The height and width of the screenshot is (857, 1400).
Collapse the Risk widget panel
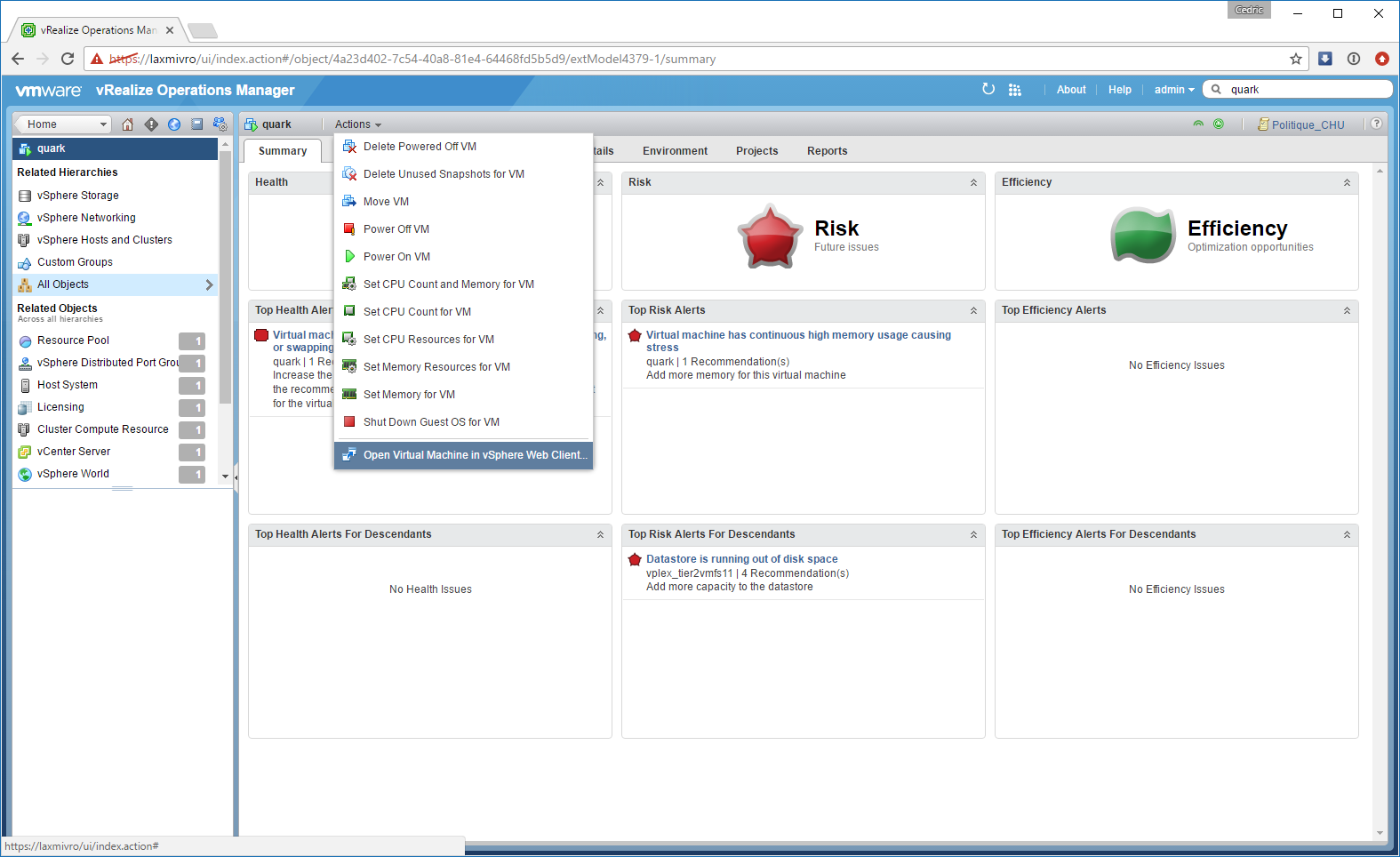[x=973, y=182]
